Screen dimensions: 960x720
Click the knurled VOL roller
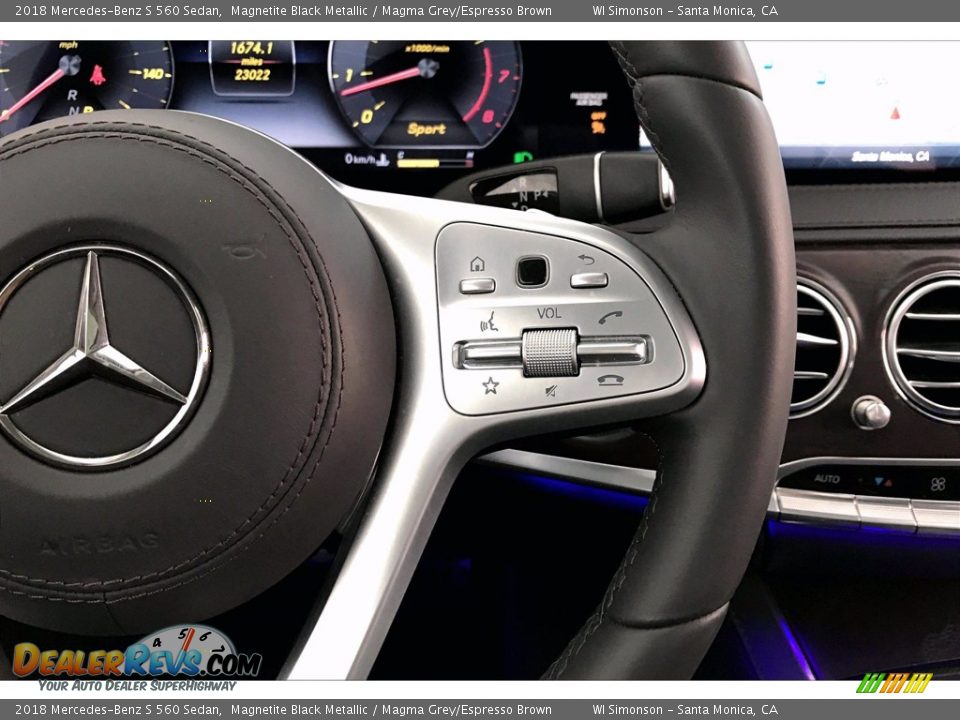[x=550, y=352]
